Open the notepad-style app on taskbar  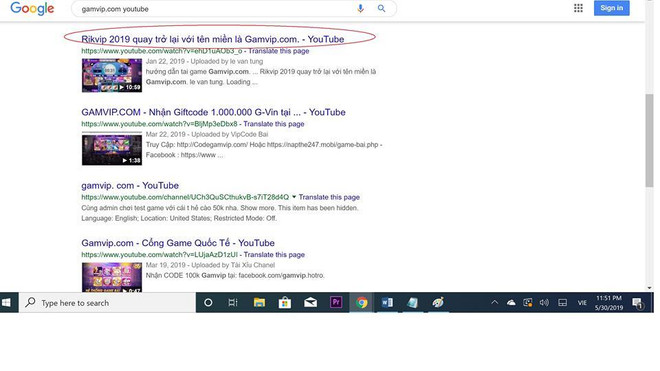click(x=412, y=302)
